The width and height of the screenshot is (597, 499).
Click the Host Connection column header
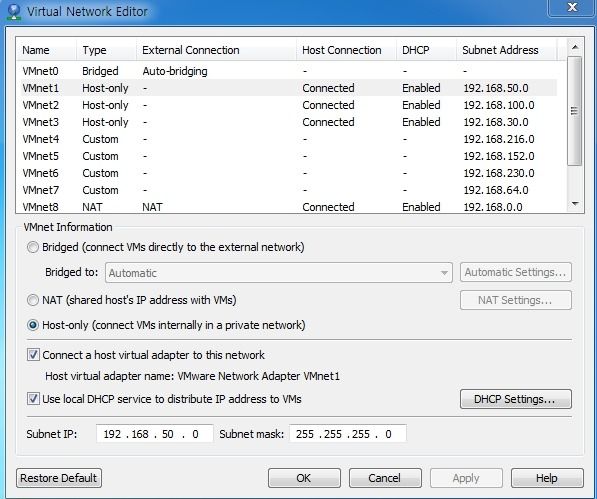[x=346, y=50]
